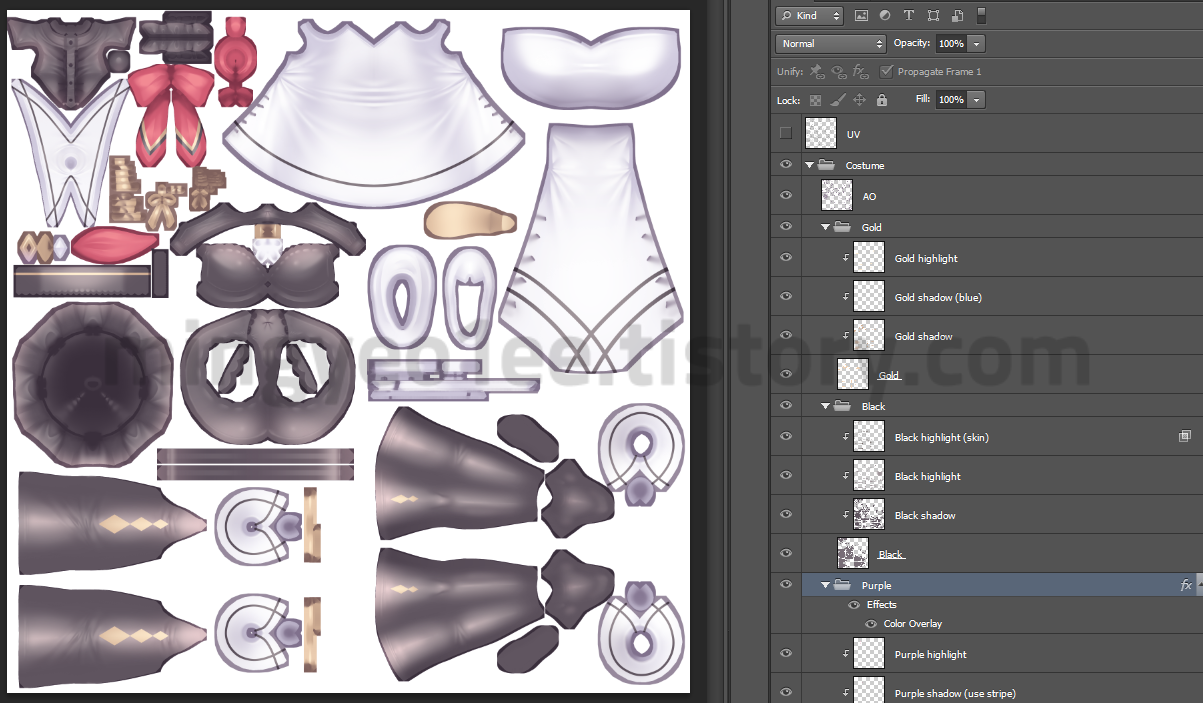1203x703 pixels.
Task: Click the clipping arrow beside Black shadow
Action: [x=845, y=515]
